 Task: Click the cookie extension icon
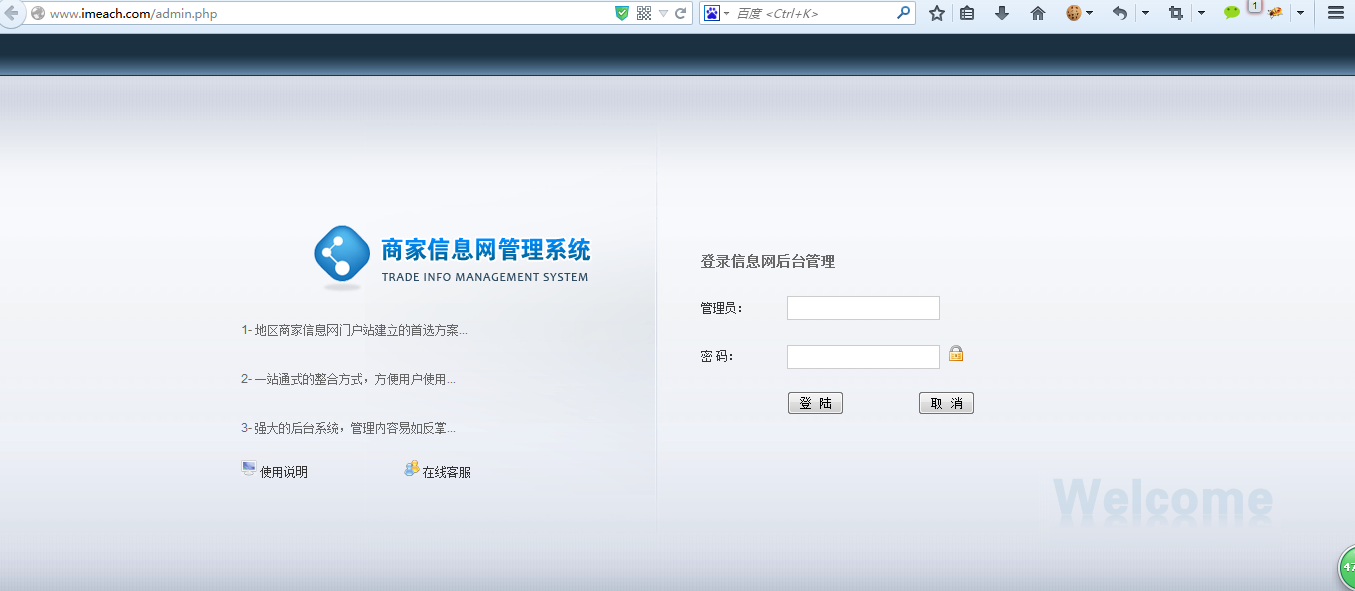1074,13
